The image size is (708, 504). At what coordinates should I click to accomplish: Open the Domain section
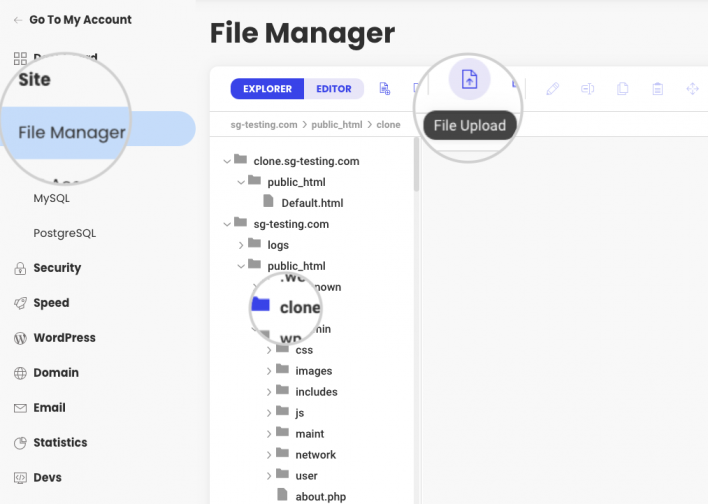click(56, 373)
